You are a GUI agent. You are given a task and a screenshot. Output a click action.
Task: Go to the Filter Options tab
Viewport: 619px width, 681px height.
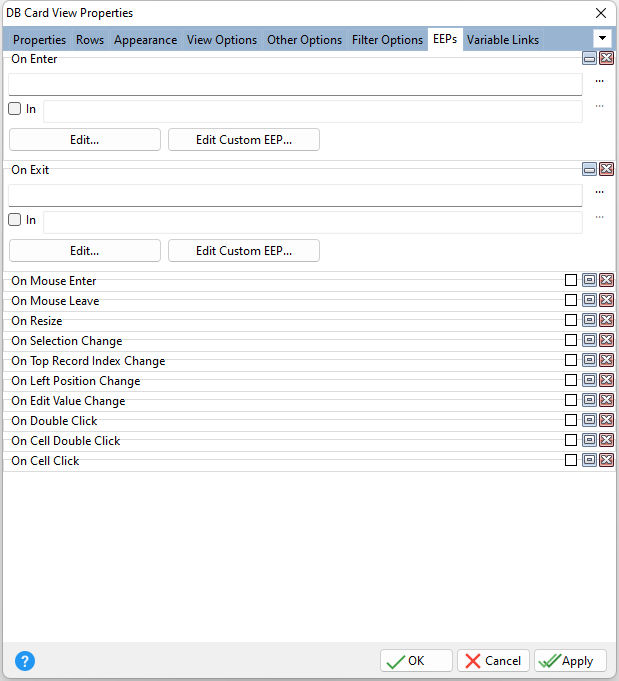[387, 40]
